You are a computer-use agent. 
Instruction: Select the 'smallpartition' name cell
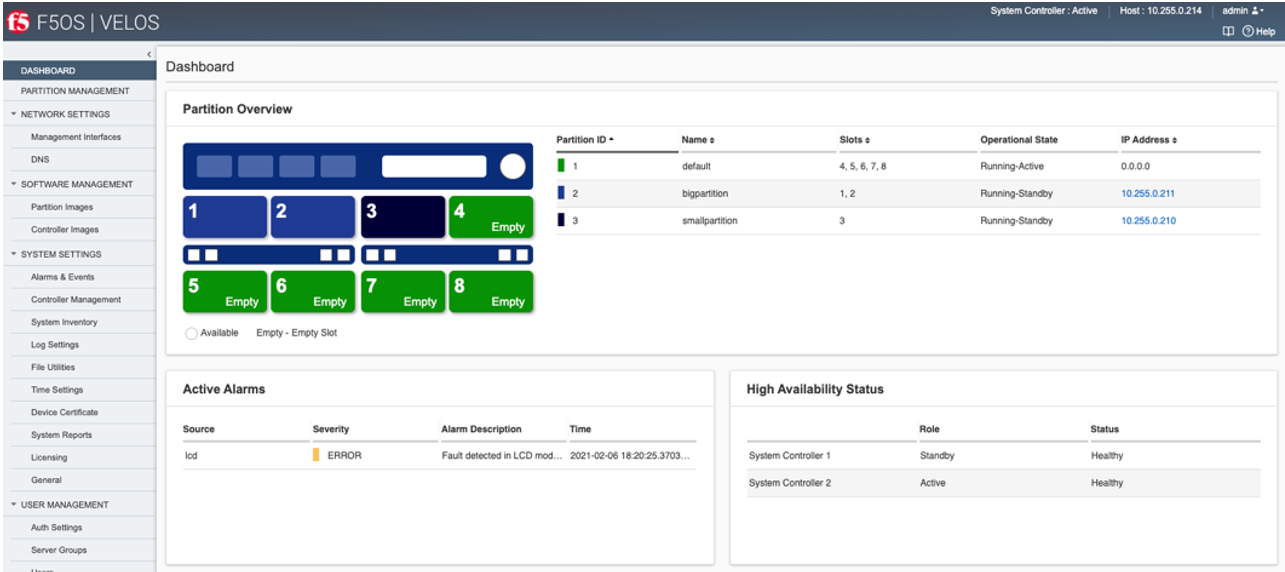pyautogui.click(x=710, y=220)
